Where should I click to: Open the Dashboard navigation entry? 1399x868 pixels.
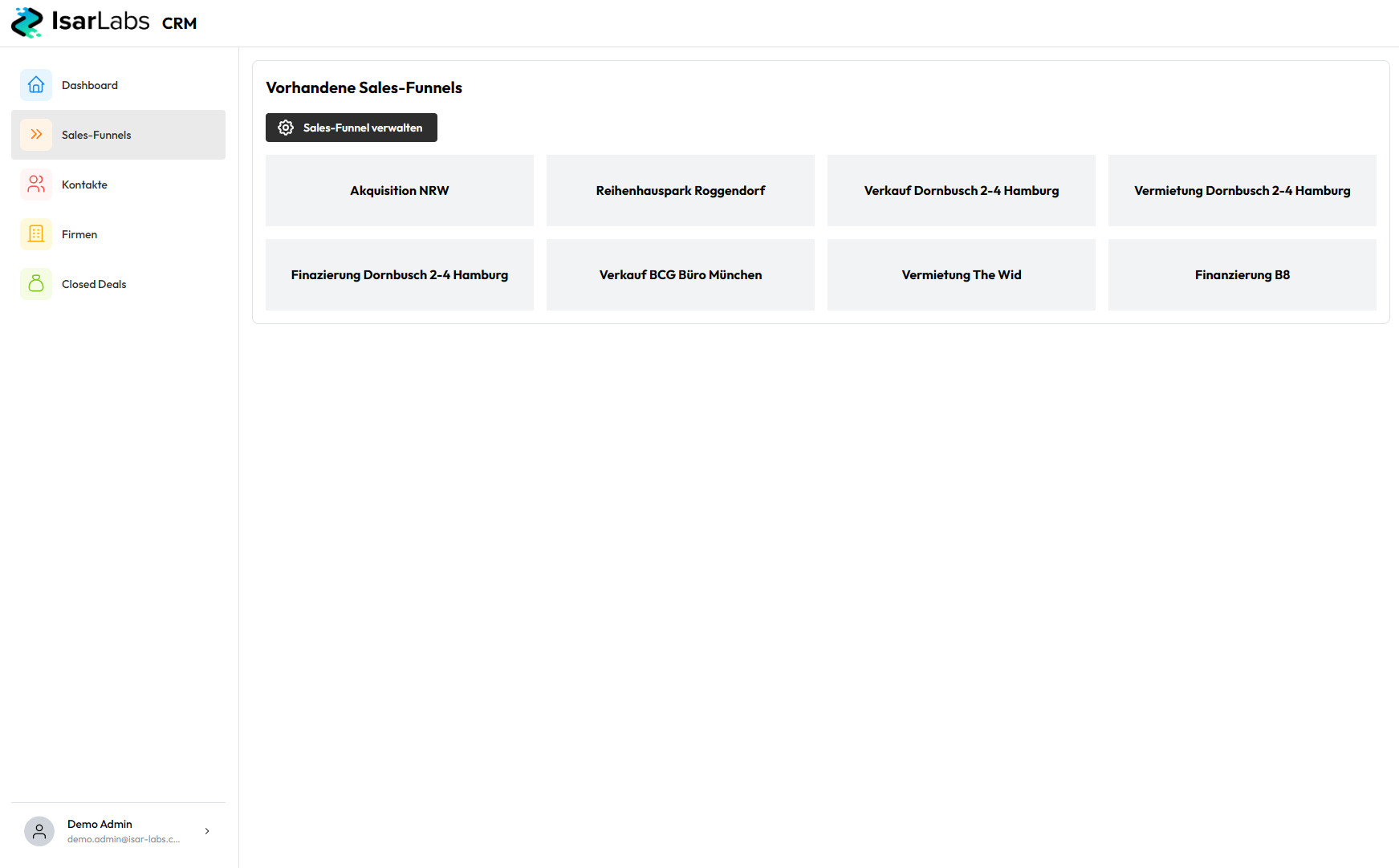[90, 84]
